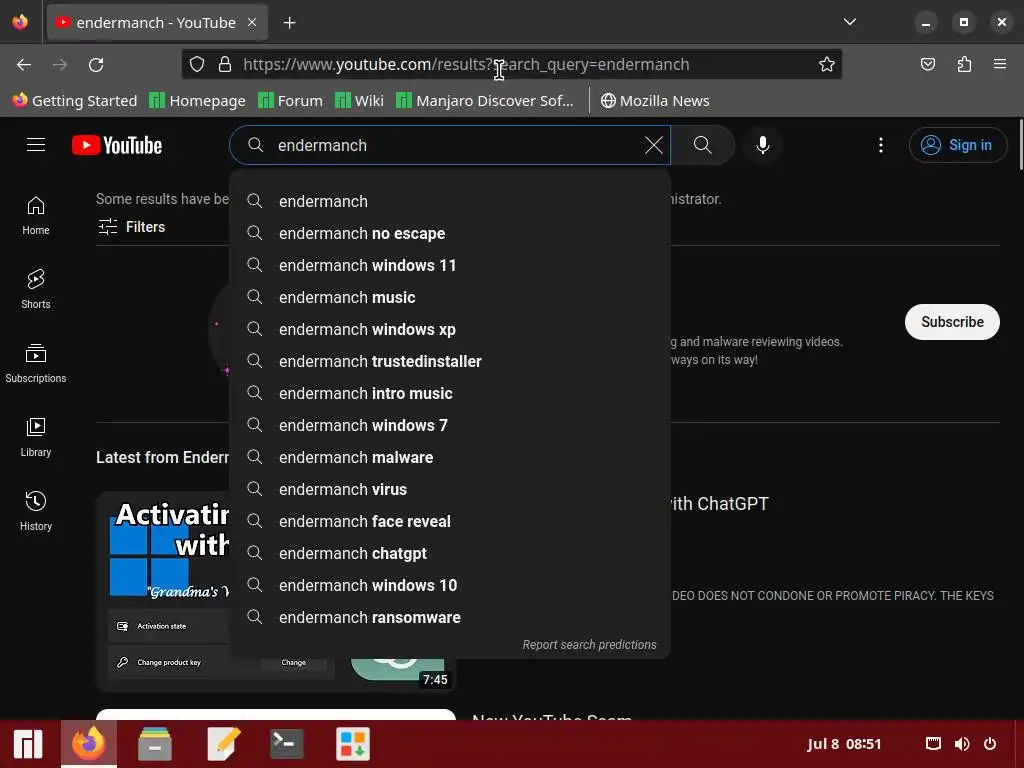Image resolution: width=1024 pixels, height=768 pixels.
Task: Open Homepage bookmark
Action: (x=197, y=101)
